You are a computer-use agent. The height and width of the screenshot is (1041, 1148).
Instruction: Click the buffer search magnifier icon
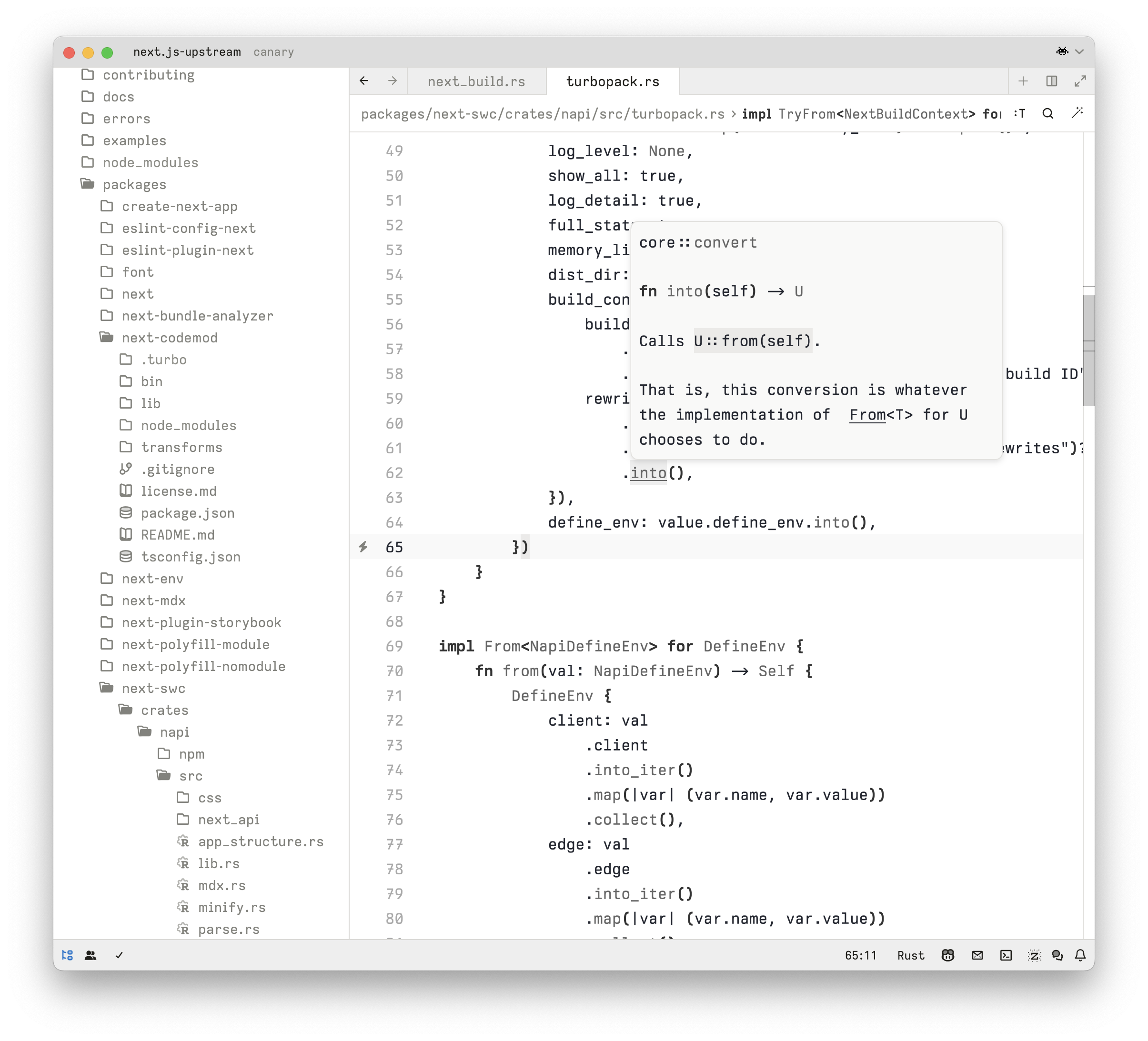point(1048,113)
